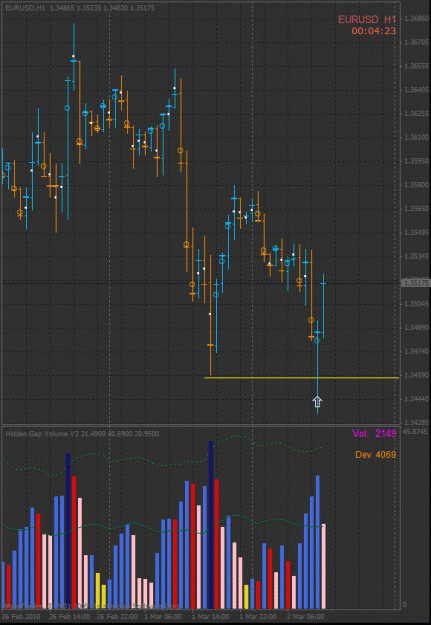This screenshot has height=625, width=431.
Task: Click the red EURUSD H1 label
Action: tap(367, 19)
